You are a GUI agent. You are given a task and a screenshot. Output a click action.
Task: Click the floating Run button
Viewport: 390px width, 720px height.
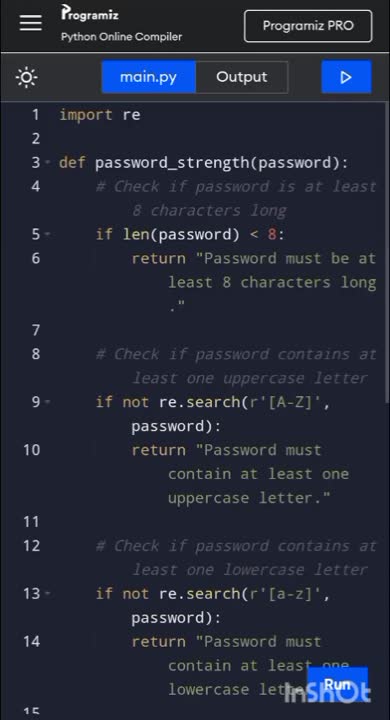click(x=338, y=684)
